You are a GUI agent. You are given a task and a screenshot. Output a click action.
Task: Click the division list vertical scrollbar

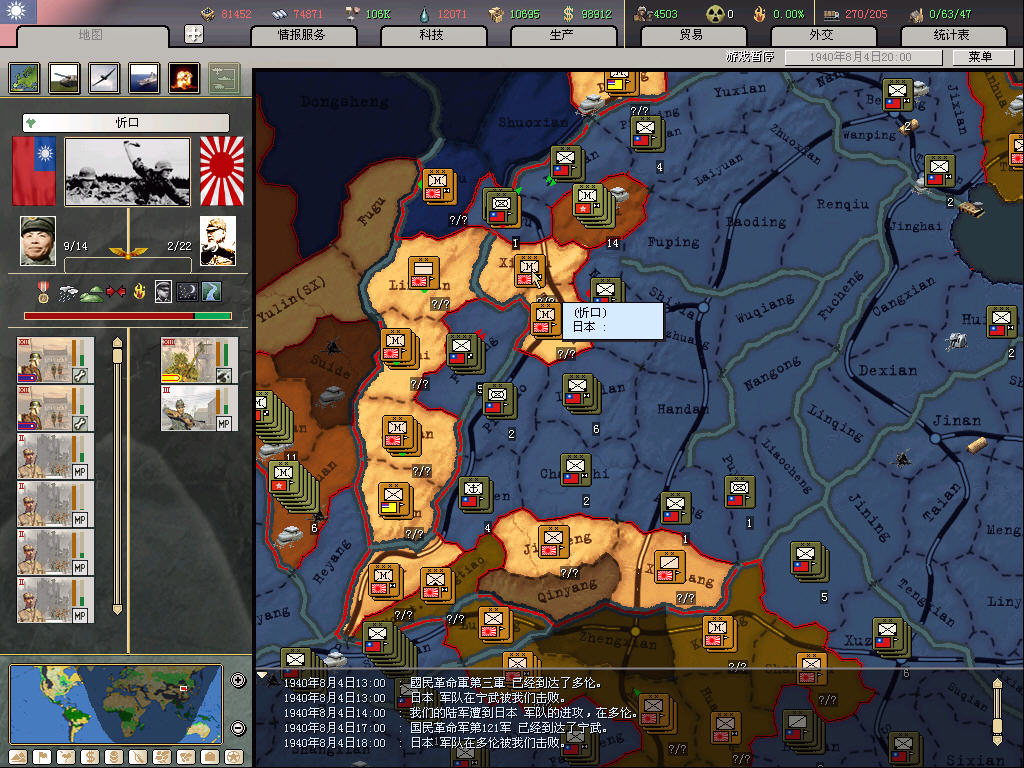pyautogui.click(x=117, y=475)
